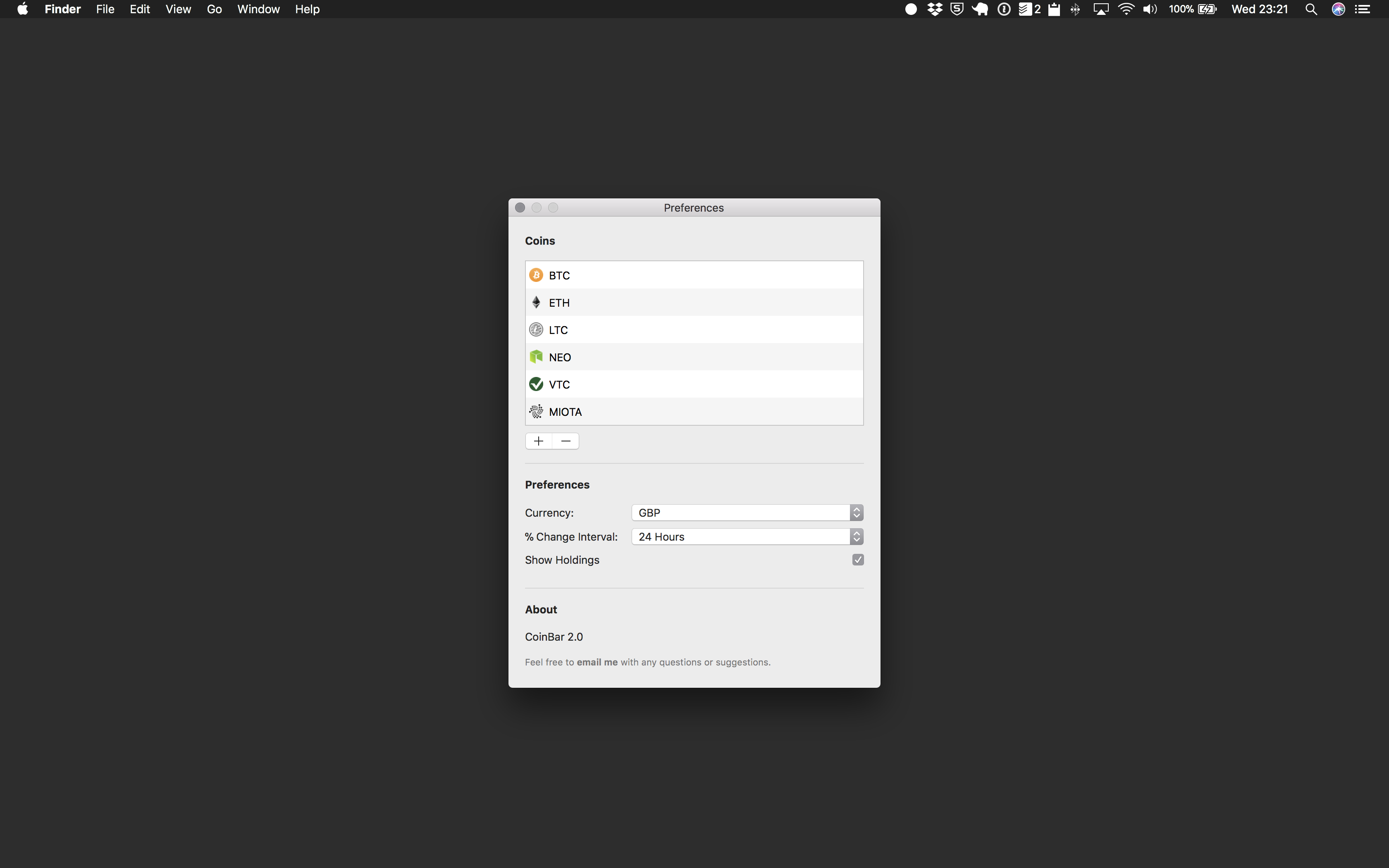Click the Litecoin coin icon
This screenshot has height=868, width=1389.
click(536, 329)
